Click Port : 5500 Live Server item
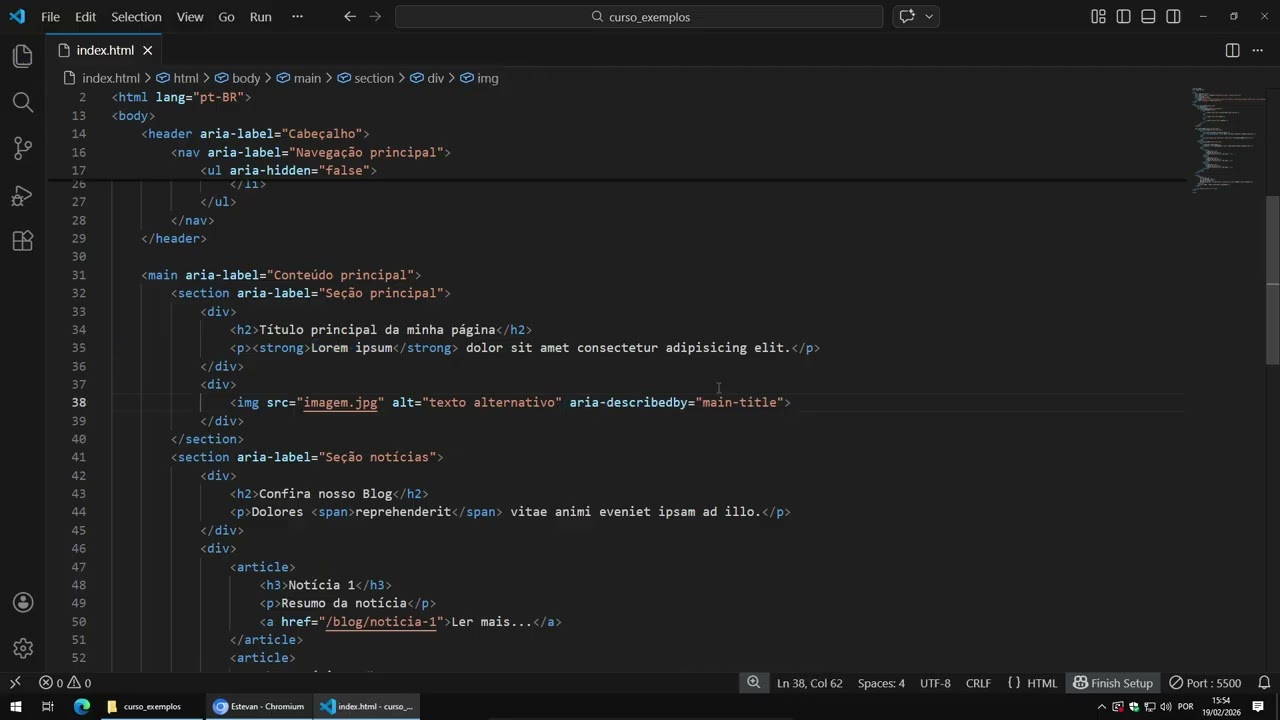This screenshot has height=720, width=1280. [1205, 683]
